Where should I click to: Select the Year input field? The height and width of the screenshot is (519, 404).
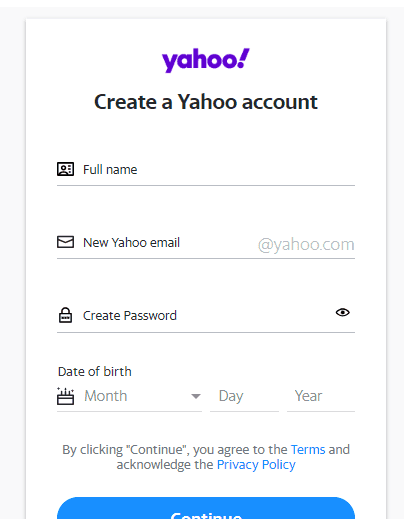pos(321,396)
